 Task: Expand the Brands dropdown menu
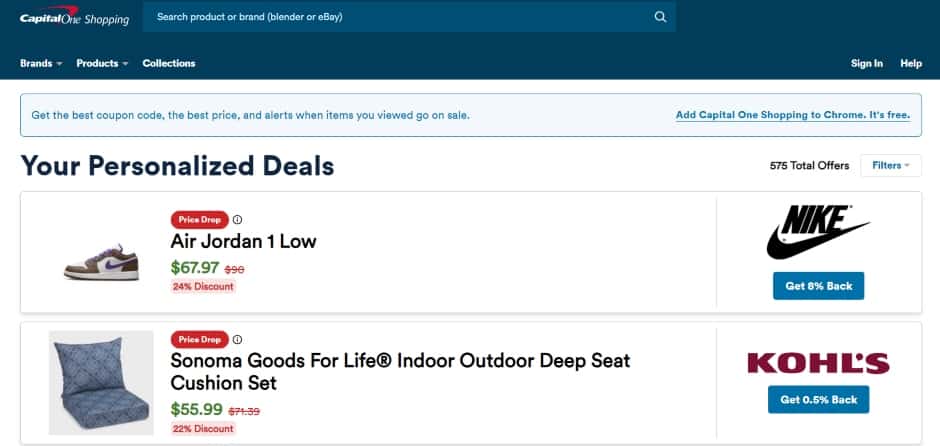point(41,63)
